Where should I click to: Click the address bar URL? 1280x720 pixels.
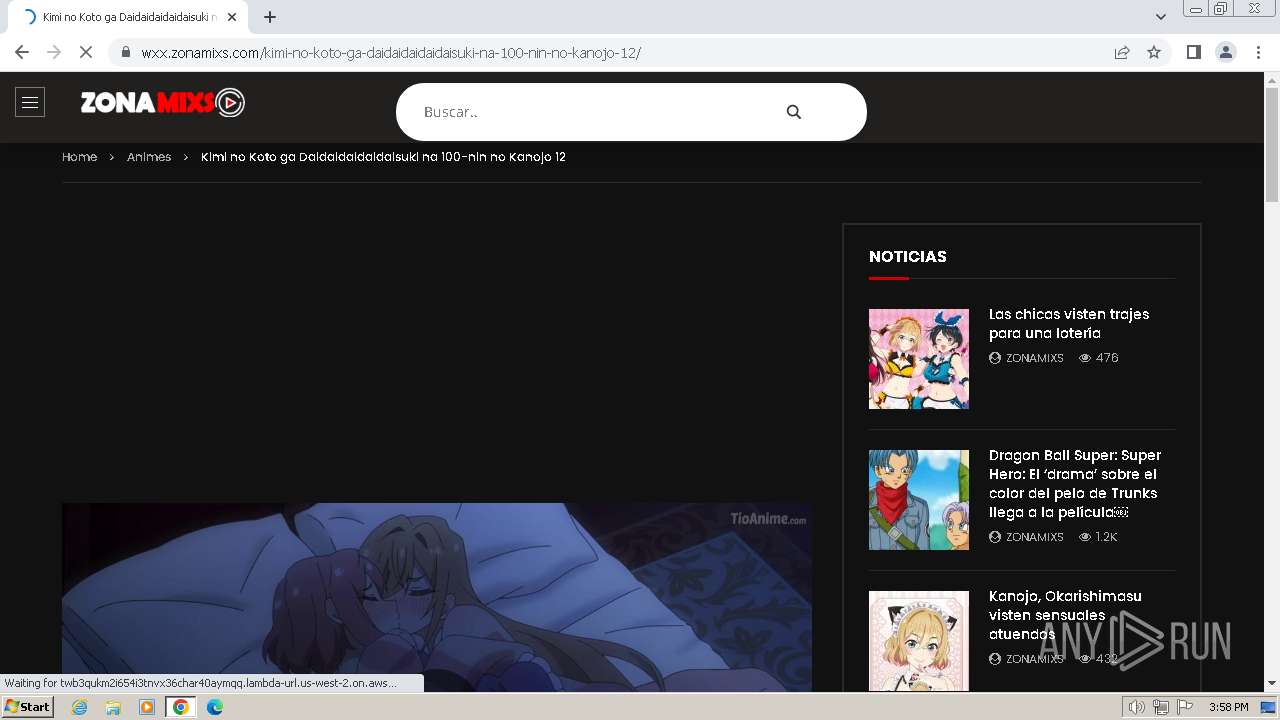click(x=391, y=53)
